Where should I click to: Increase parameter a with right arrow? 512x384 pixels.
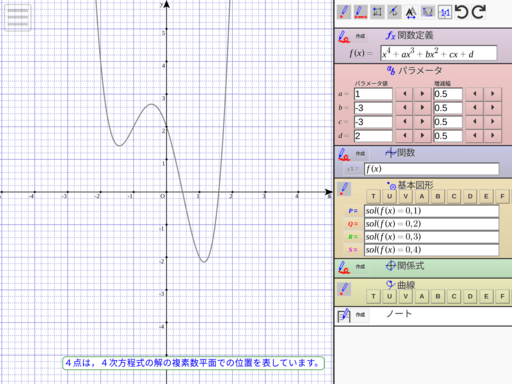pyautogui.click(x=422, y=94)
